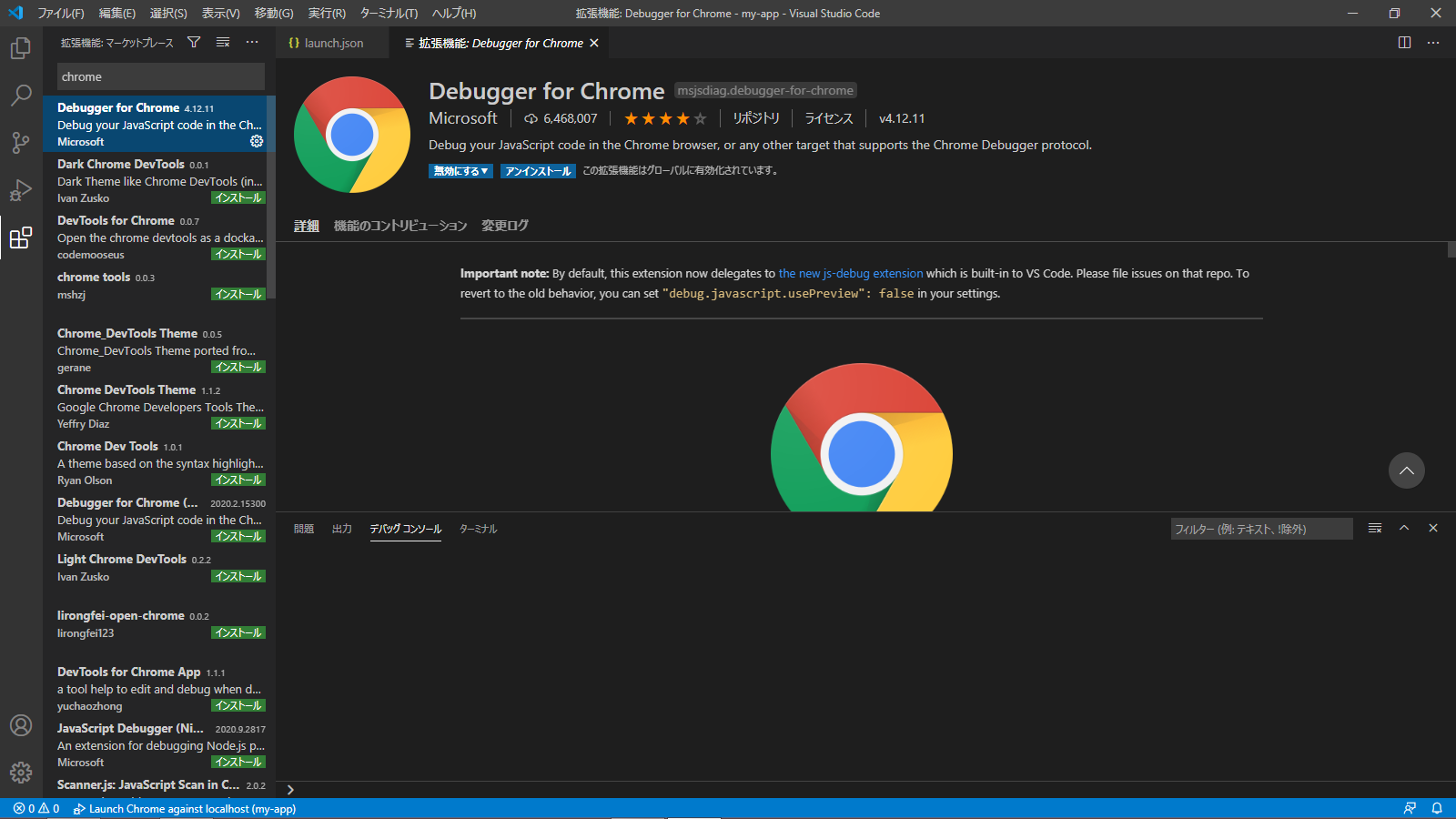This screenshot has width=1456, height=819.
Task: Click Launch Chrome against localhost status item
Action: (x=185, y=809)
